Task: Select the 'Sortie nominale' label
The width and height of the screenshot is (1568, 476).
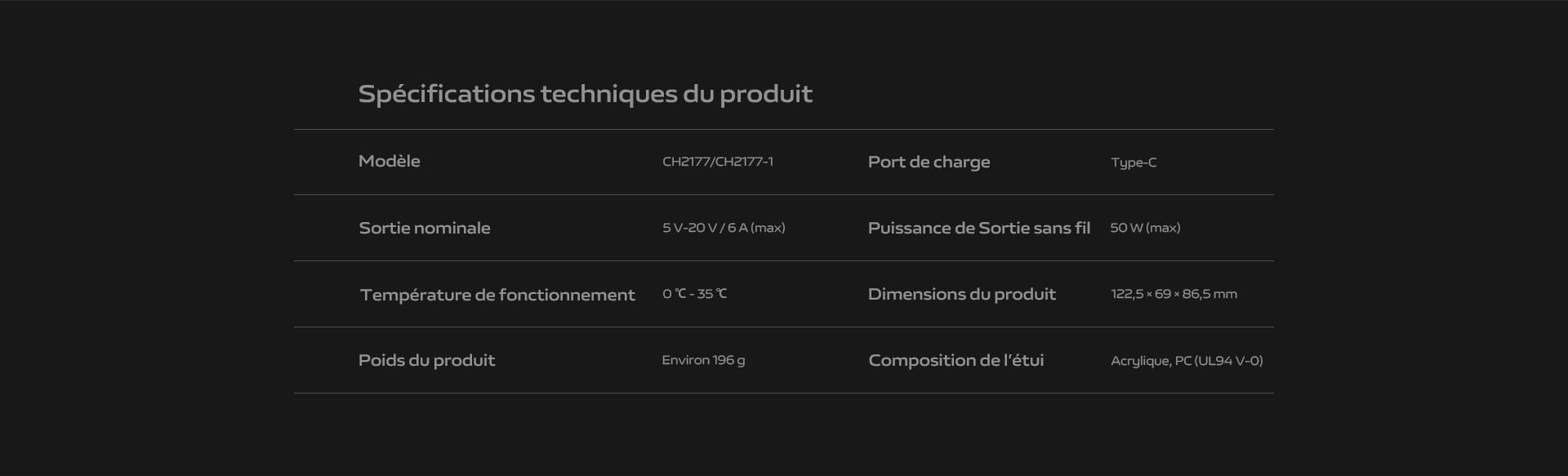Action: pos(425,228)
